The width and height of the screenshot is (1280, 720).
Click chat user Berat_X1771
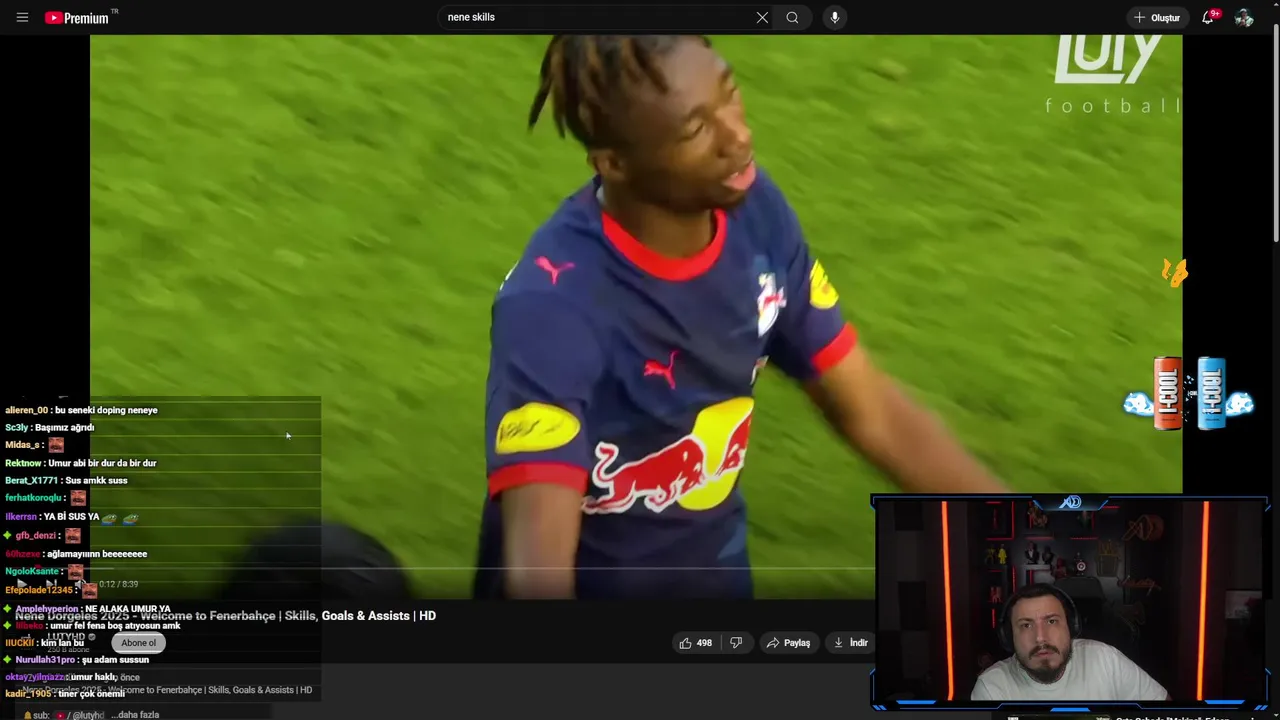(31, 480)
